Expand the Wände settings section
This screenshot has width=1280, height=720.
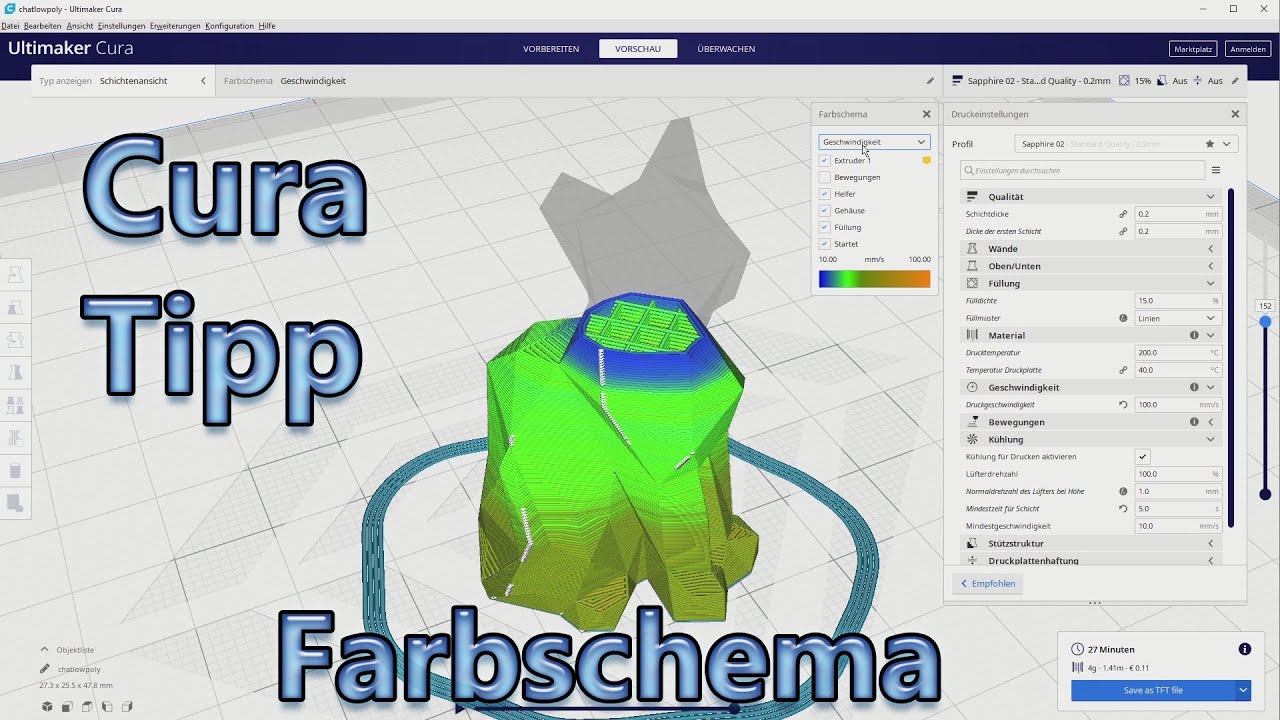pos(1090,249)
